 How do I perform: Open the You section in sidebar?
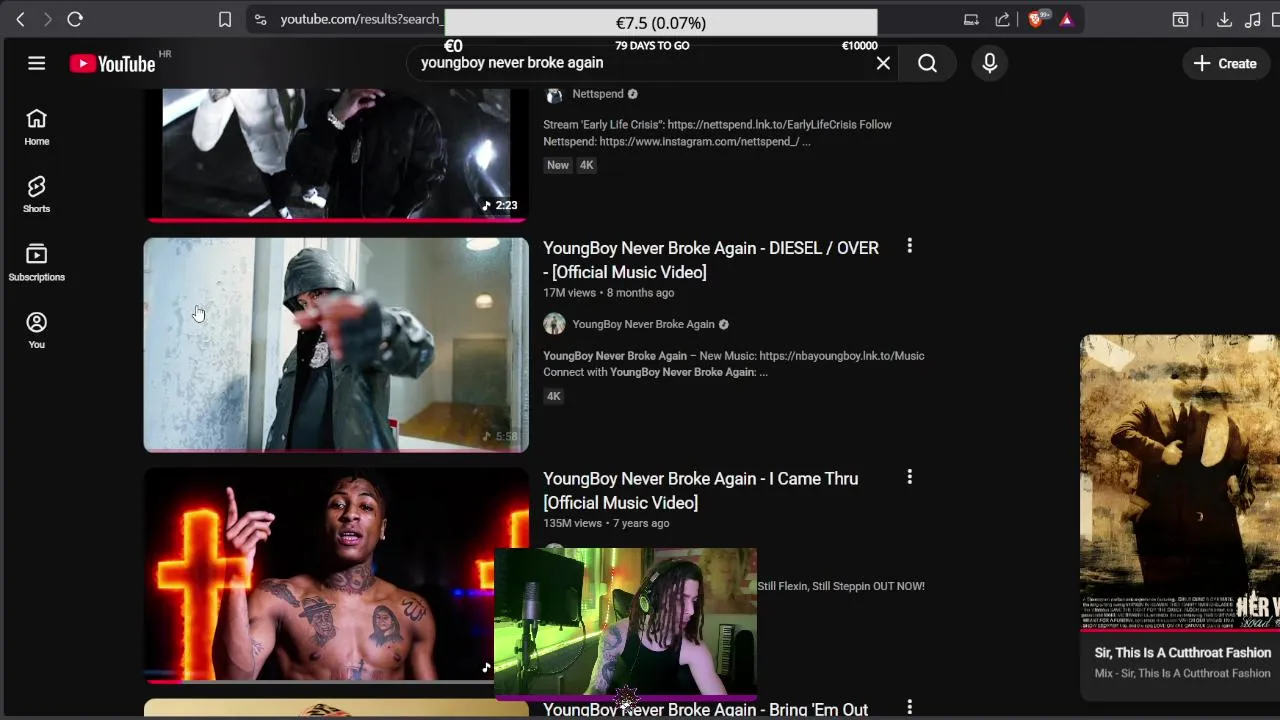pos(37,331)
